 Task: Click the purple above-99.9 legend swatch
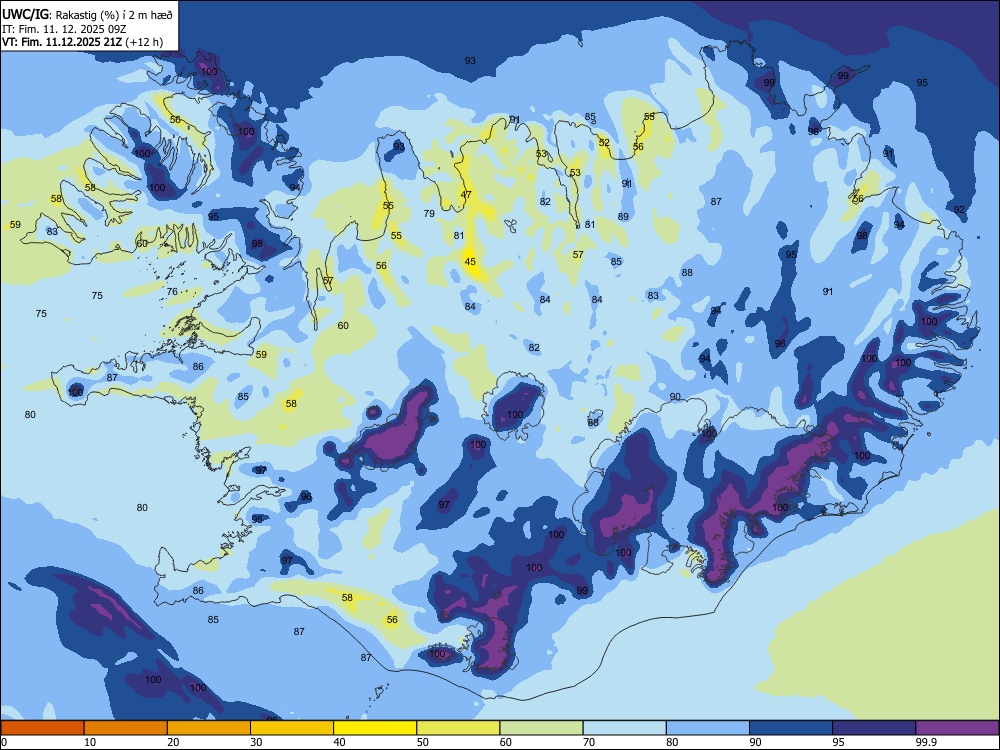pos(957,728)
